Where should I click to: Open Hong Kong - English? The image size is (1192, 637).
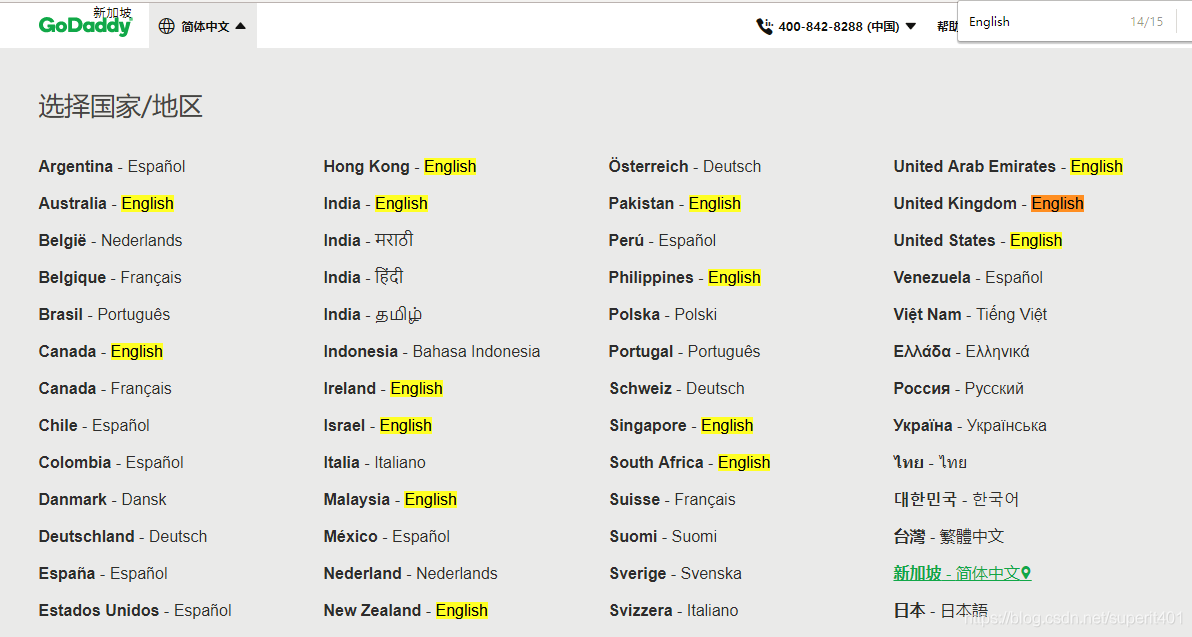coord(400,166)
